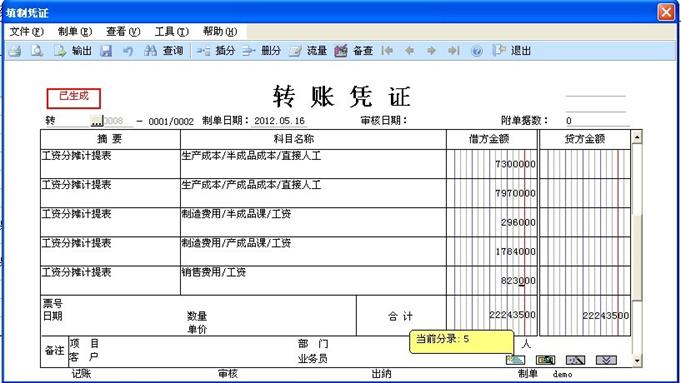Screen dimensions: 681x383
Task: Open print preview magnifier icon
Action: pos(37,51)
